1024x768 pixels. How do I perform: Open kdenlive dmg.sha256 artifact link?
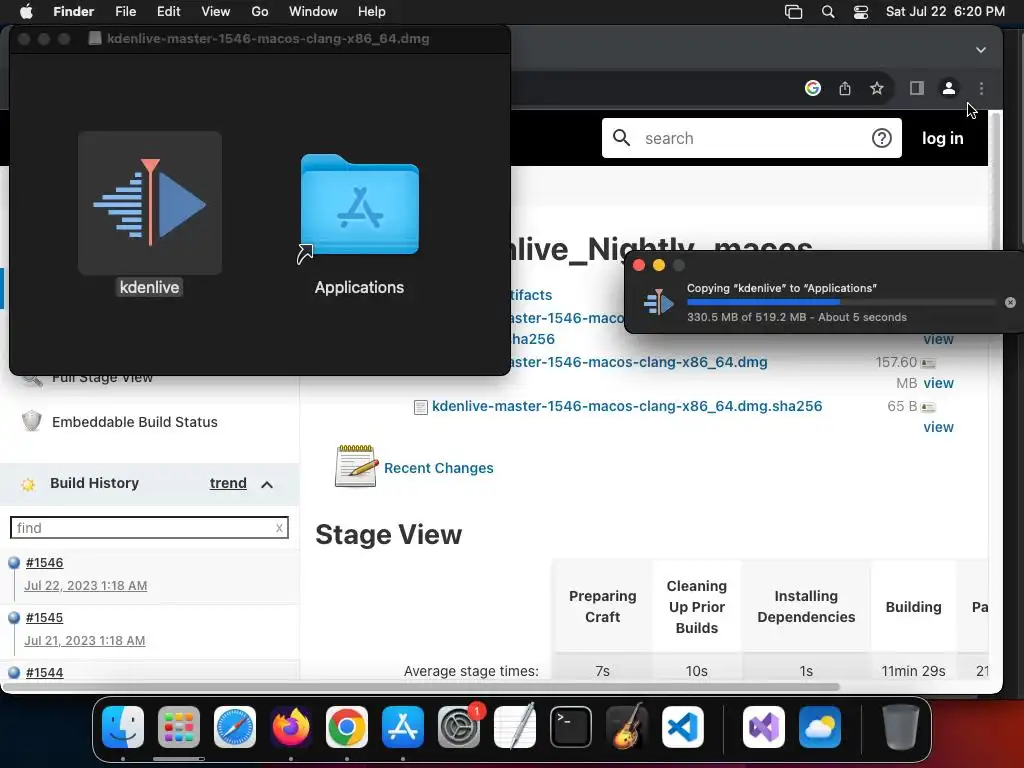[x=627, y=406]
